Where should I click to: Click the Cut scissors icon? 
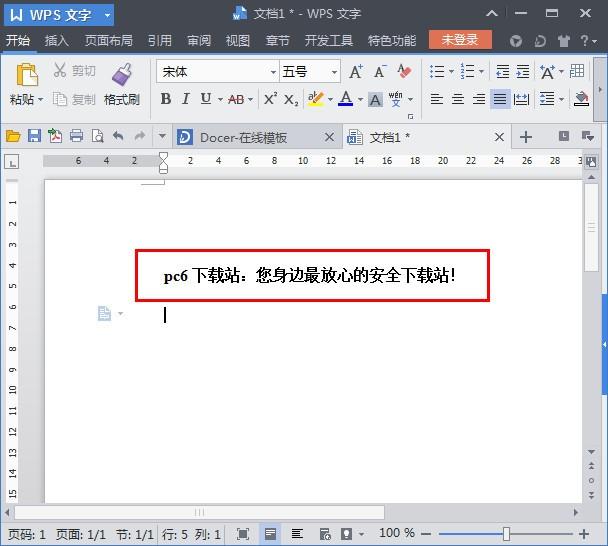coord(60,70)
